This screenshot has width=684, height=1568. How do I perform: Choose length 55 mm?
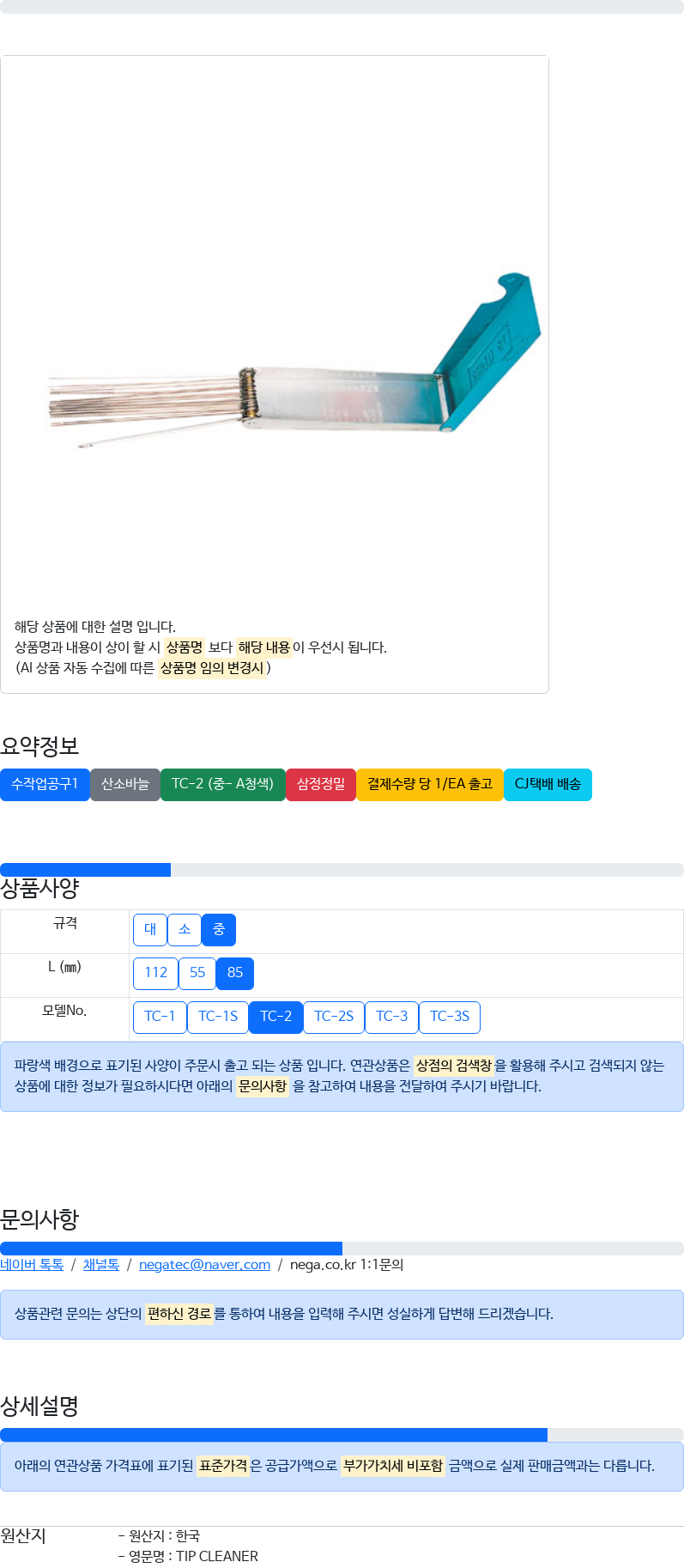(197, 974)
